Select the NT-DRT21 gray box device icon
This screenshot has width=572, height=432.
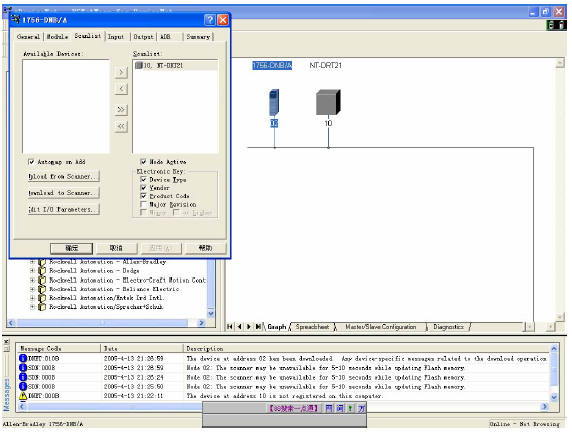(x=328, y=102)
